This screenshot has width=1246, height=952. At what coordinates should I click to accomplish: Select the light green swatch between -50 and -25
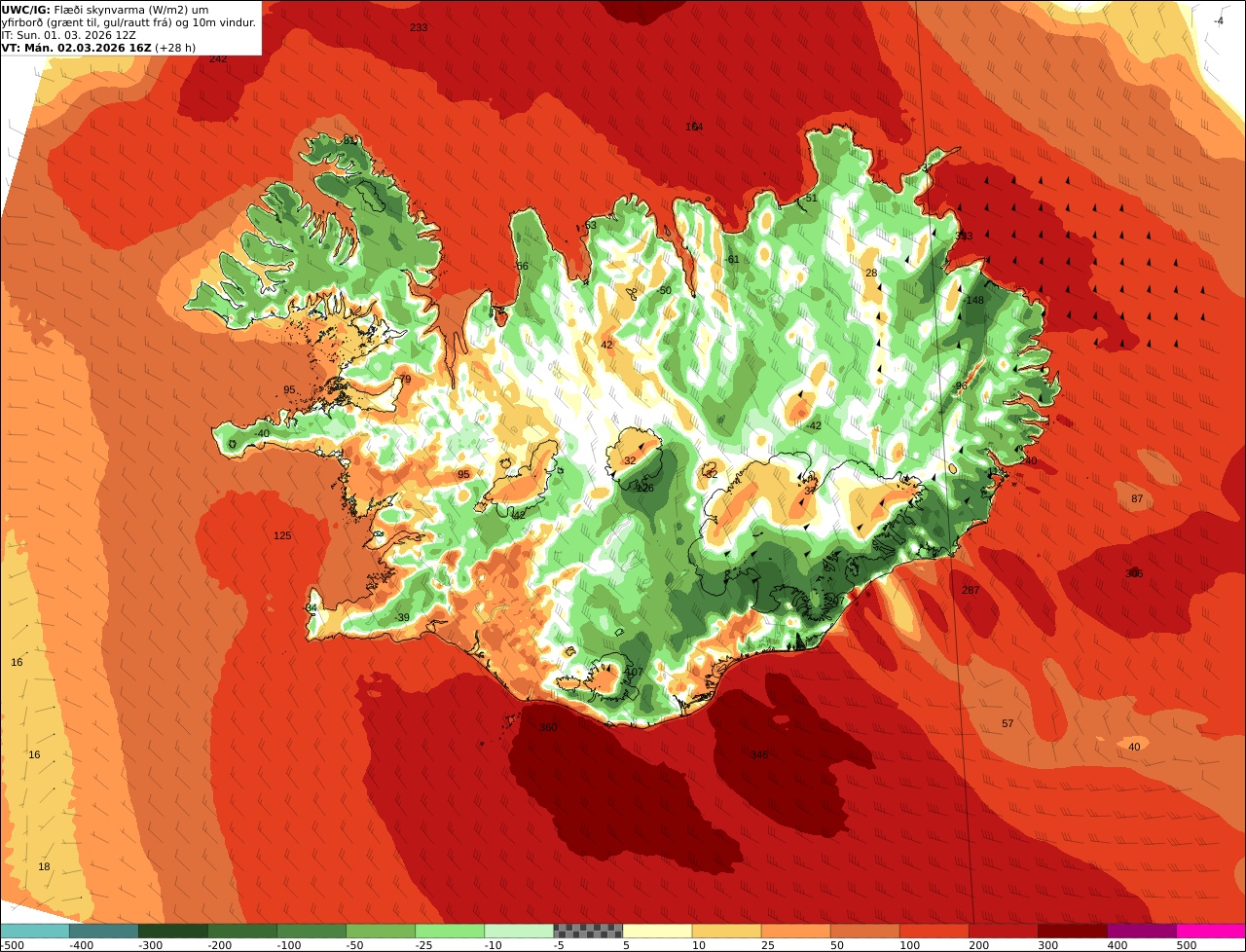(x=380, y=930)
